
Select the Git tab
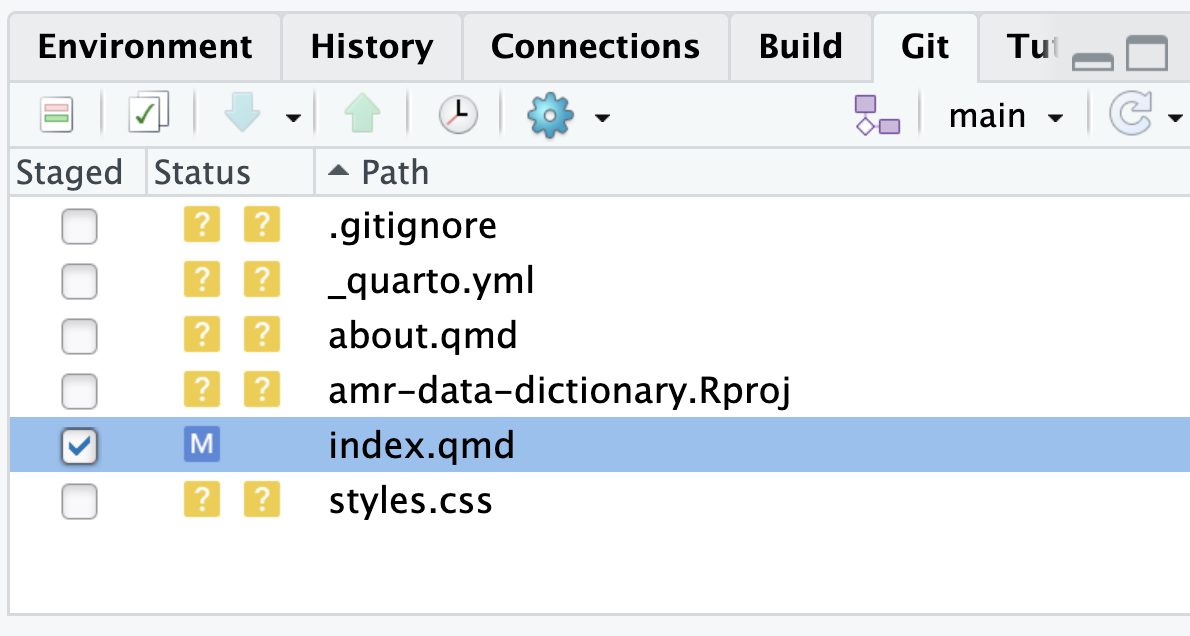[925, 47]
